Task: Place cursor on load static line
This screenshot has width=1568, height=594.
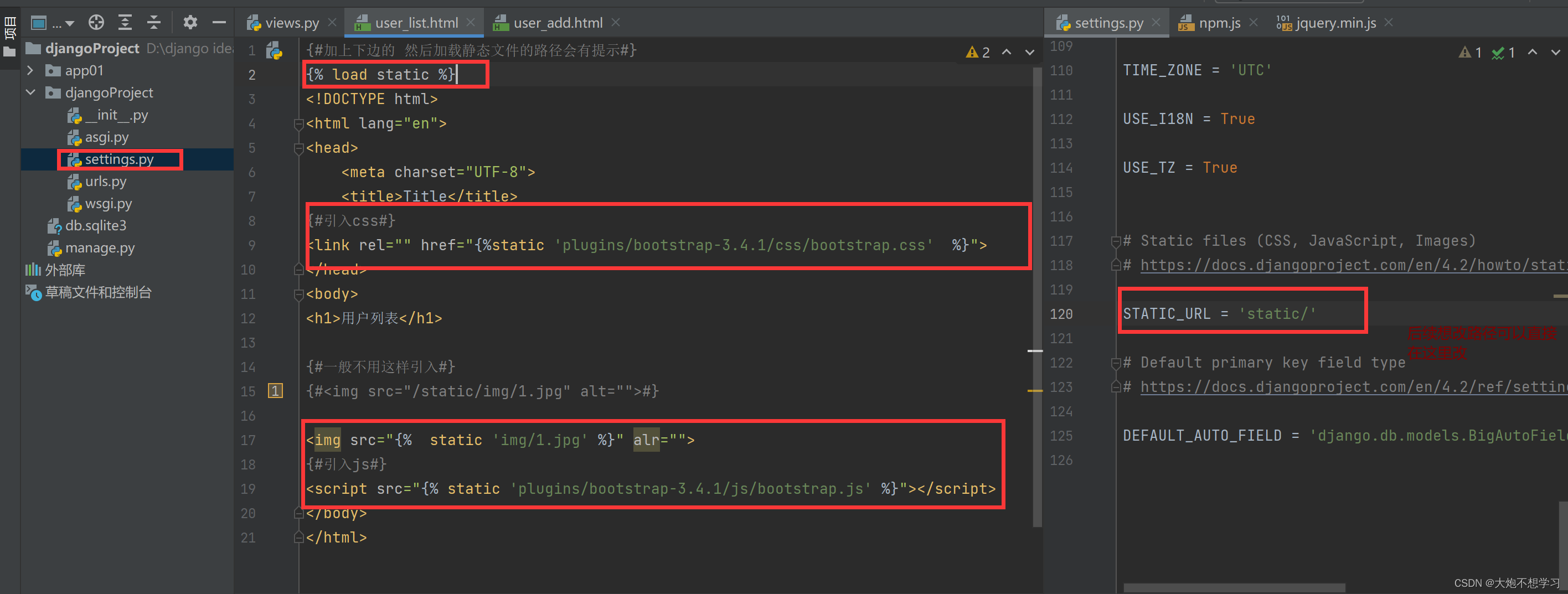Action: [x=380, y=75]
